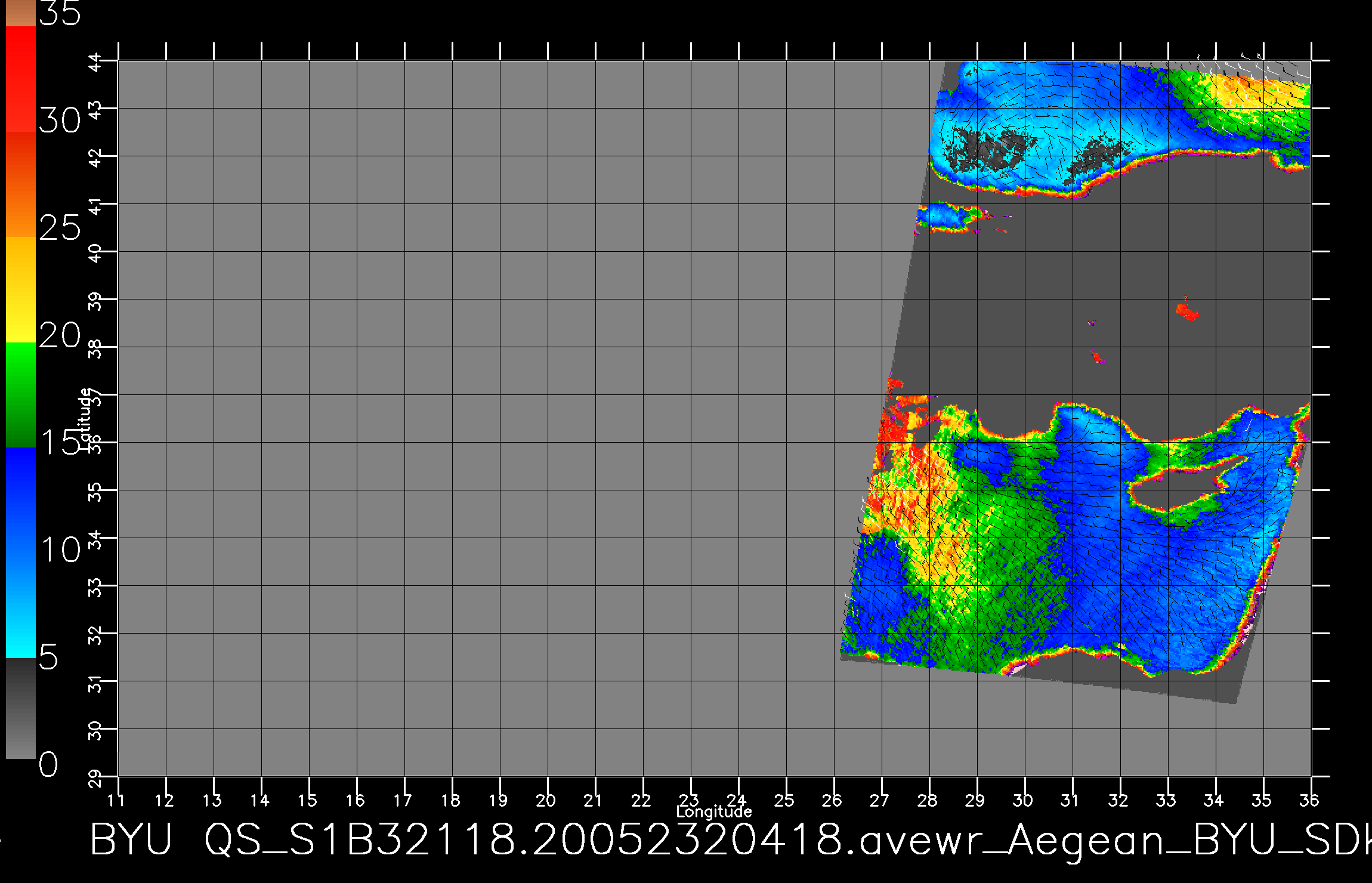Click latitude tick label "44"
Image resolution: width=1372 pixels, height=883 pixels.
tap(96, 61)
